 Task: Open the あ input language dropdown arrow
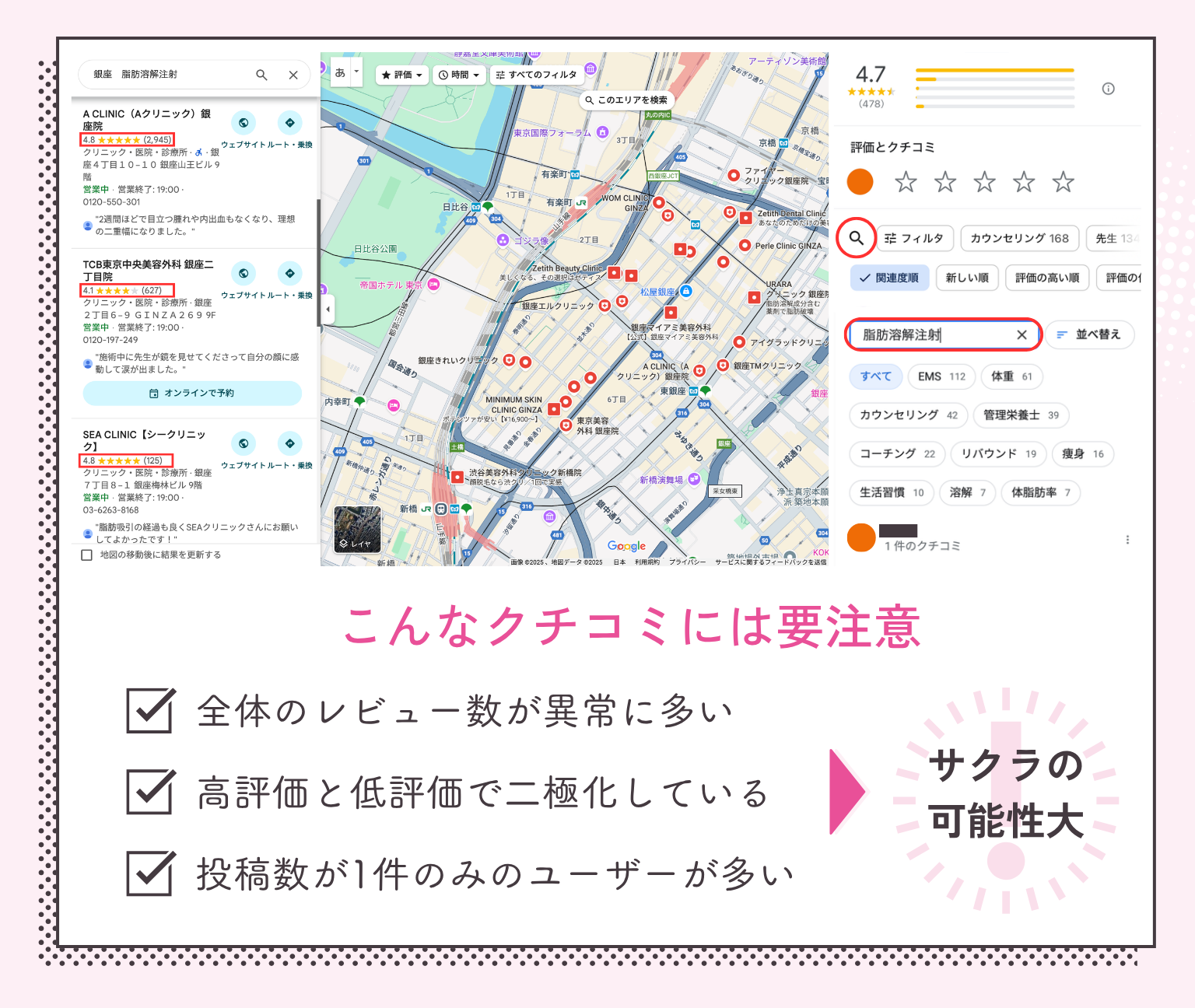pyautogui.click(x=356, y=72)
